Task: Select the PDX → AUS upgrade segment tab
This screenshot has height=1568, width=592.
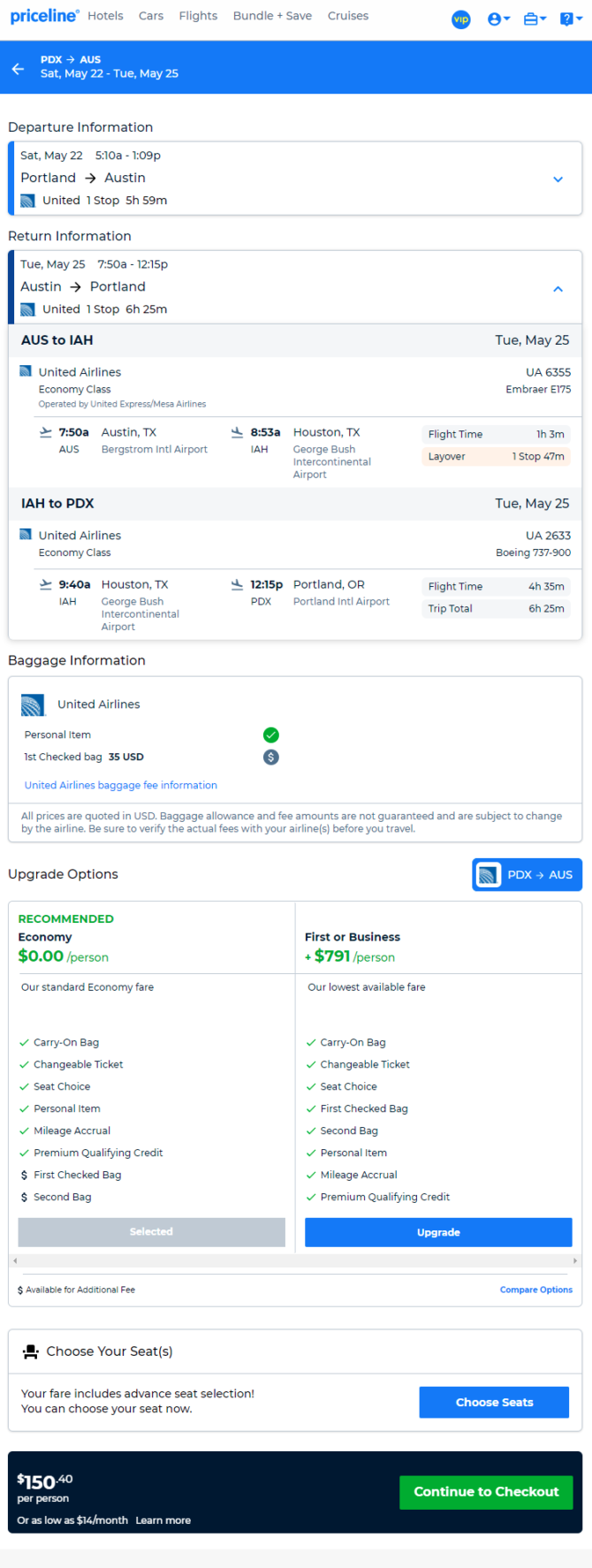Action: 527,874
